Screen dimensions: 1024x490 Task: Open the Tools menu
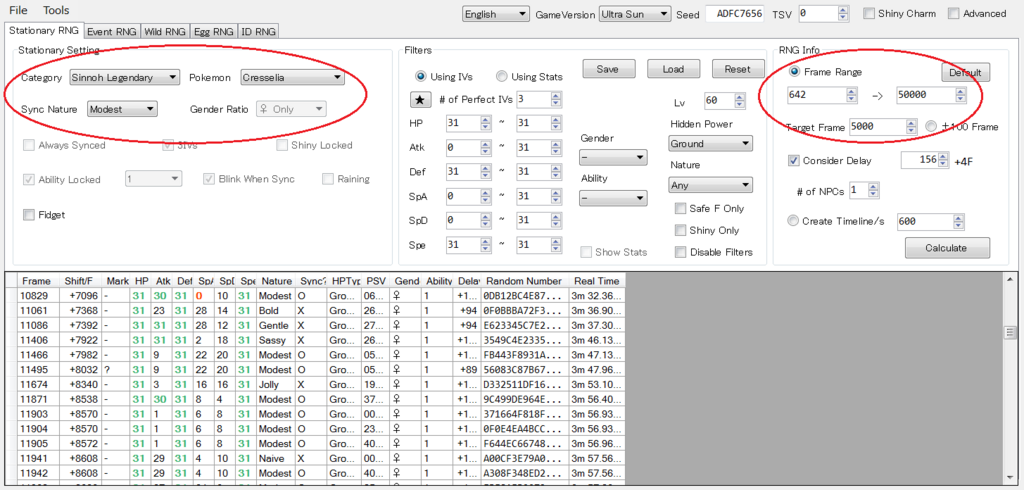tap(56, 10)
